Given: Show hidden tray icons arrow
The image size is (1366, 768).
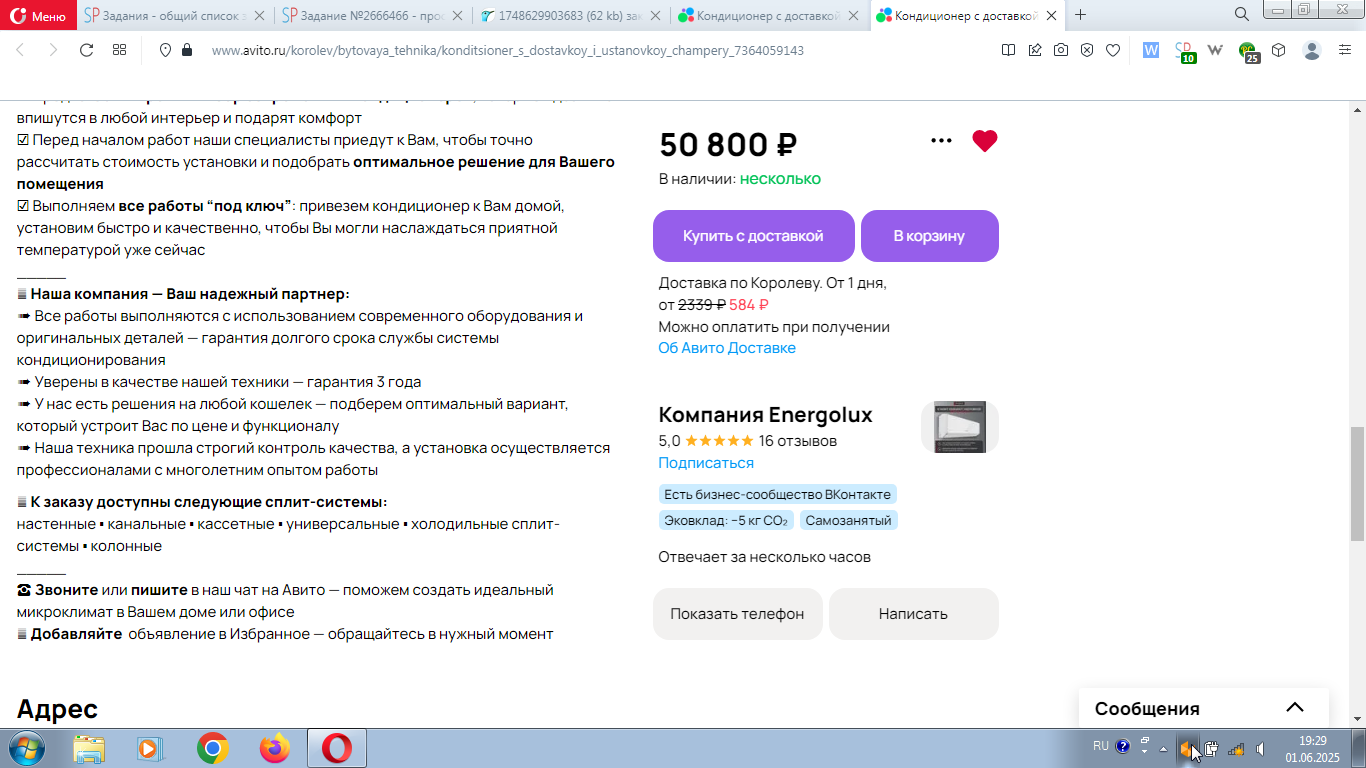Looking at the screenshot, I should pyautogui.click(x=1163, y=748).
